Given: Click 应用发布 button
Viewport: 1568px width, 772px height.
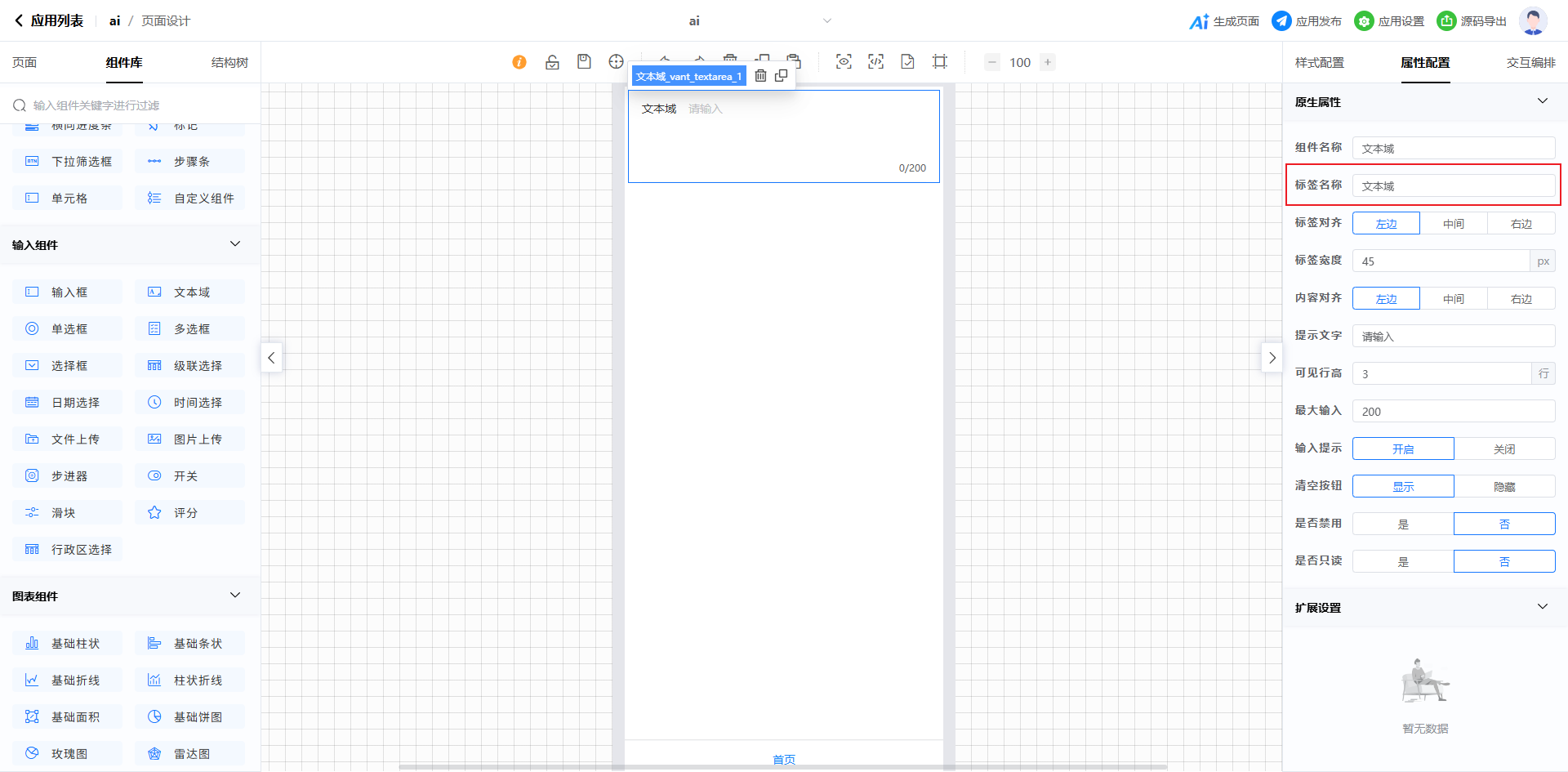Looking at the screenshot, I should (x=1307, y=21).
